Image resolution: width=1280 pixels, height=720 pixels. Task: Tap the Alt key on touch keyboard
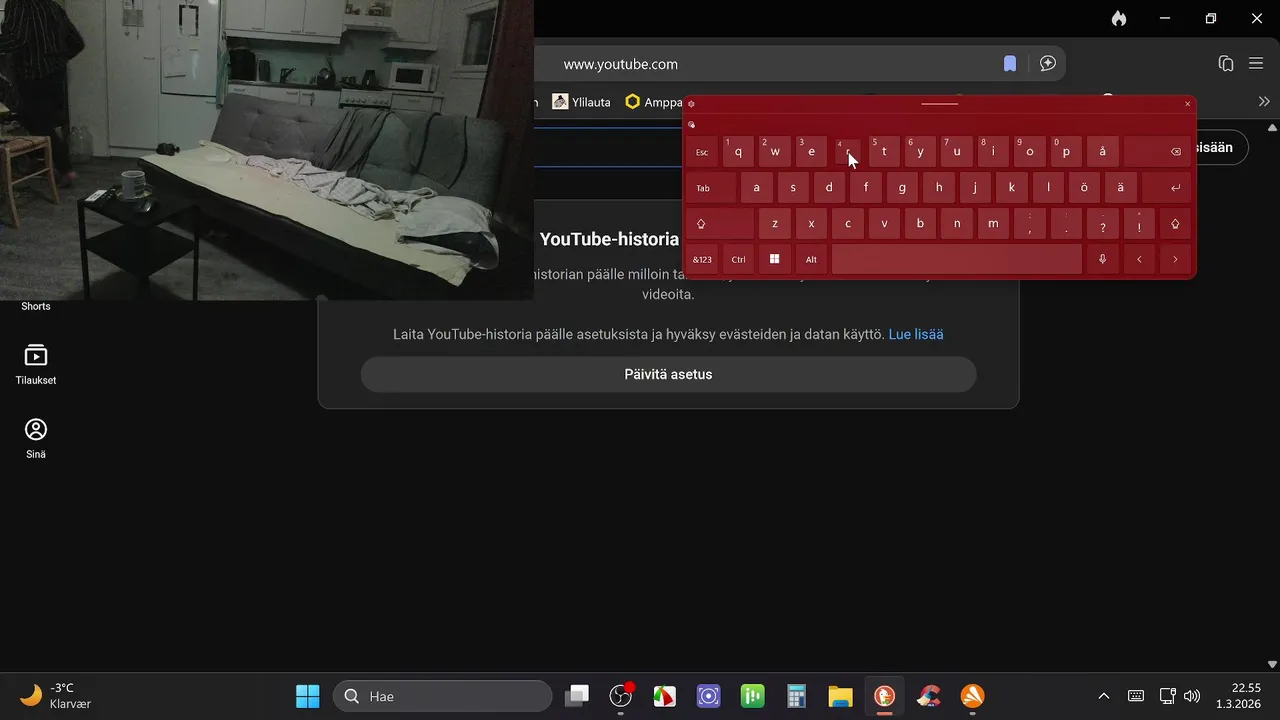pyautogui.click(x=811, y=259)
